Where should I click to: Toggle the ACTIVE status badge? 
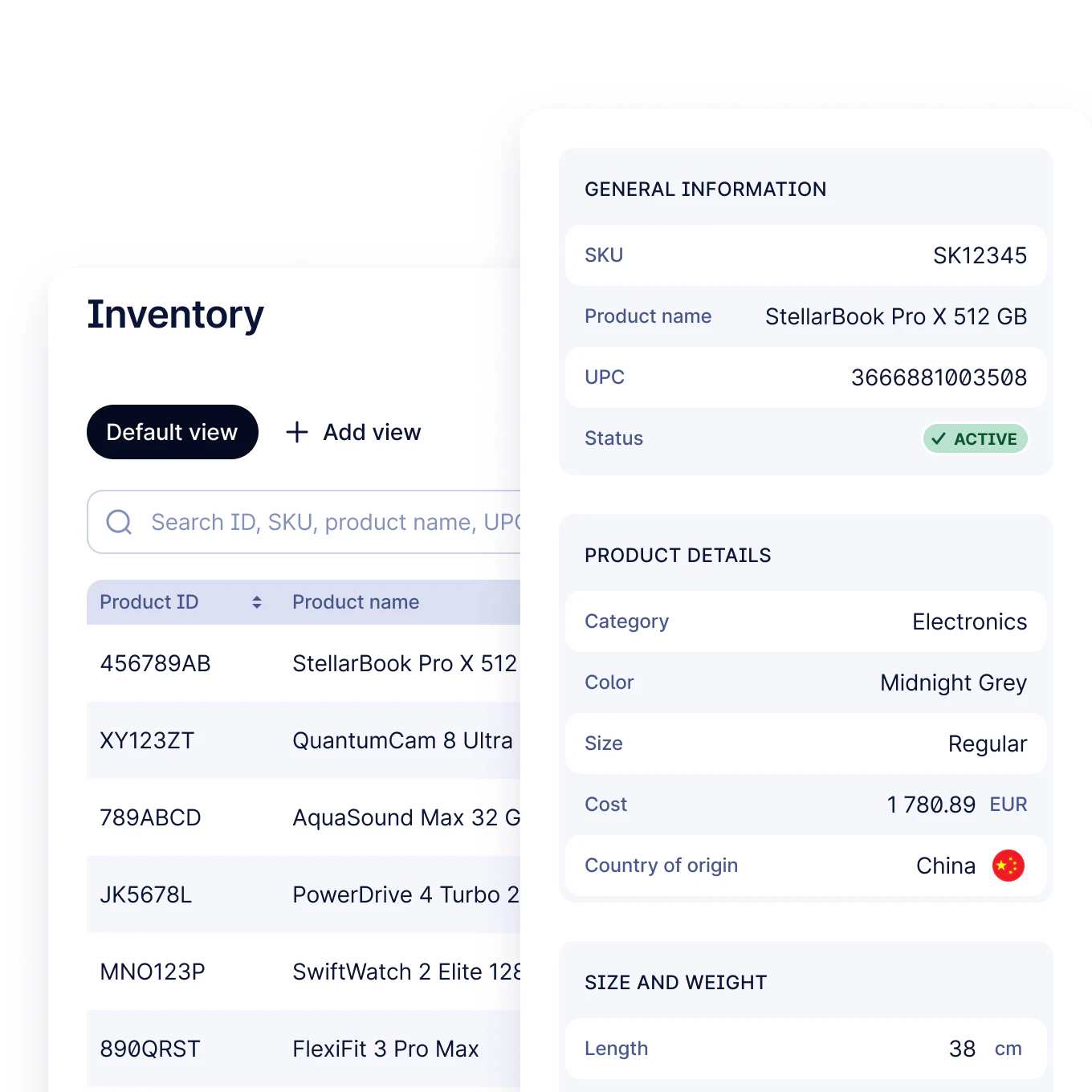(975, 438)
